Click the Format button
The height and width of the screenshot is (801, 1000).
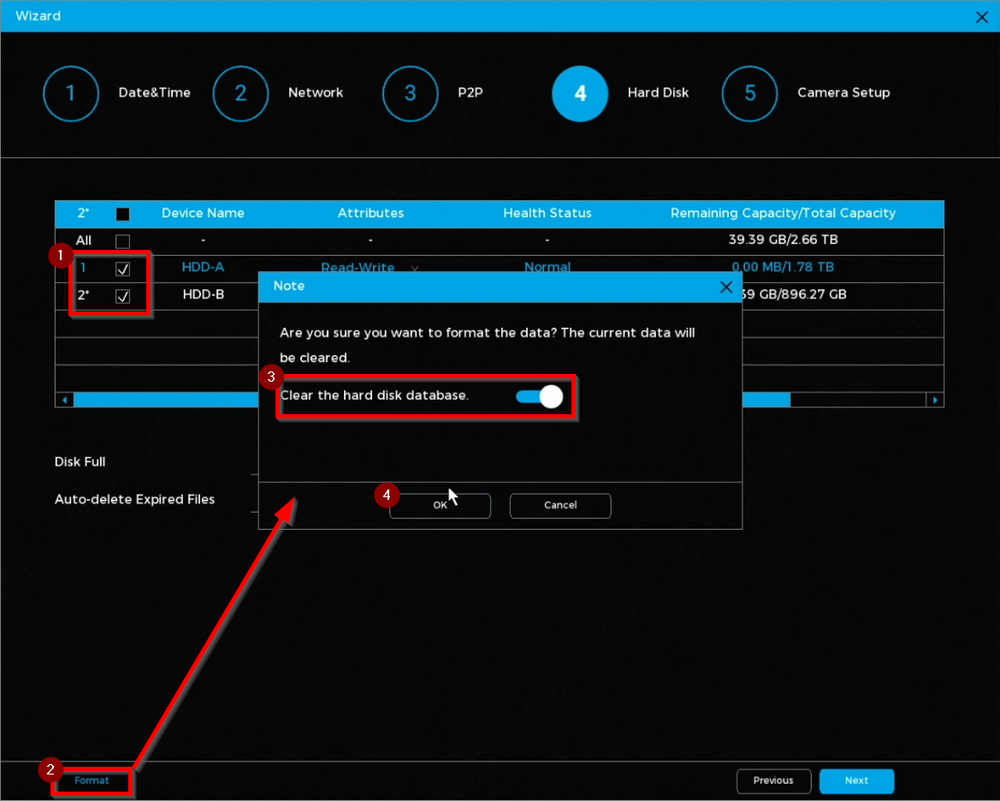point(92,780)
